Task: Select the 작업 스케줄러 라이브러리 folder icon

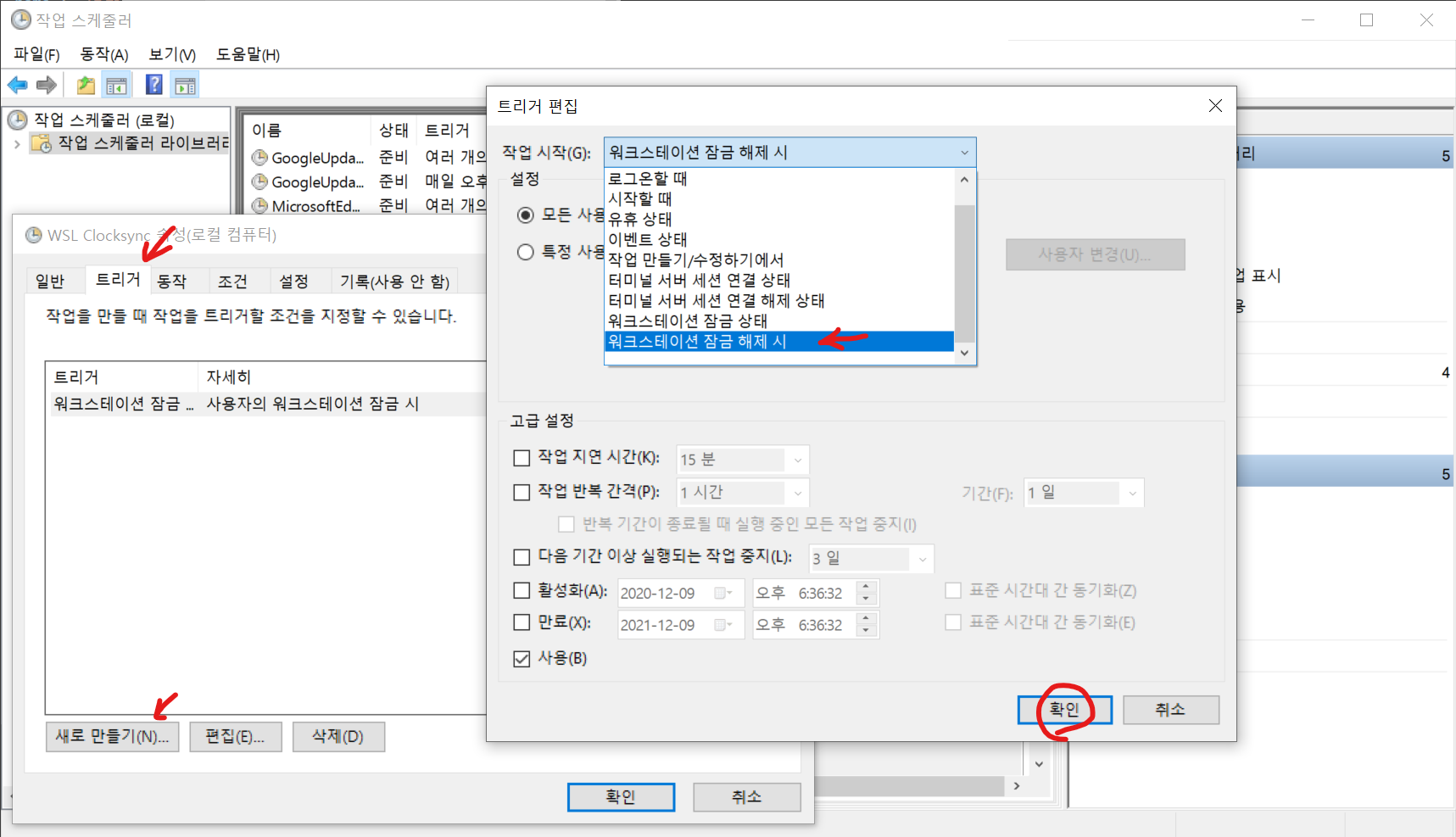Action: click(41, 143)
